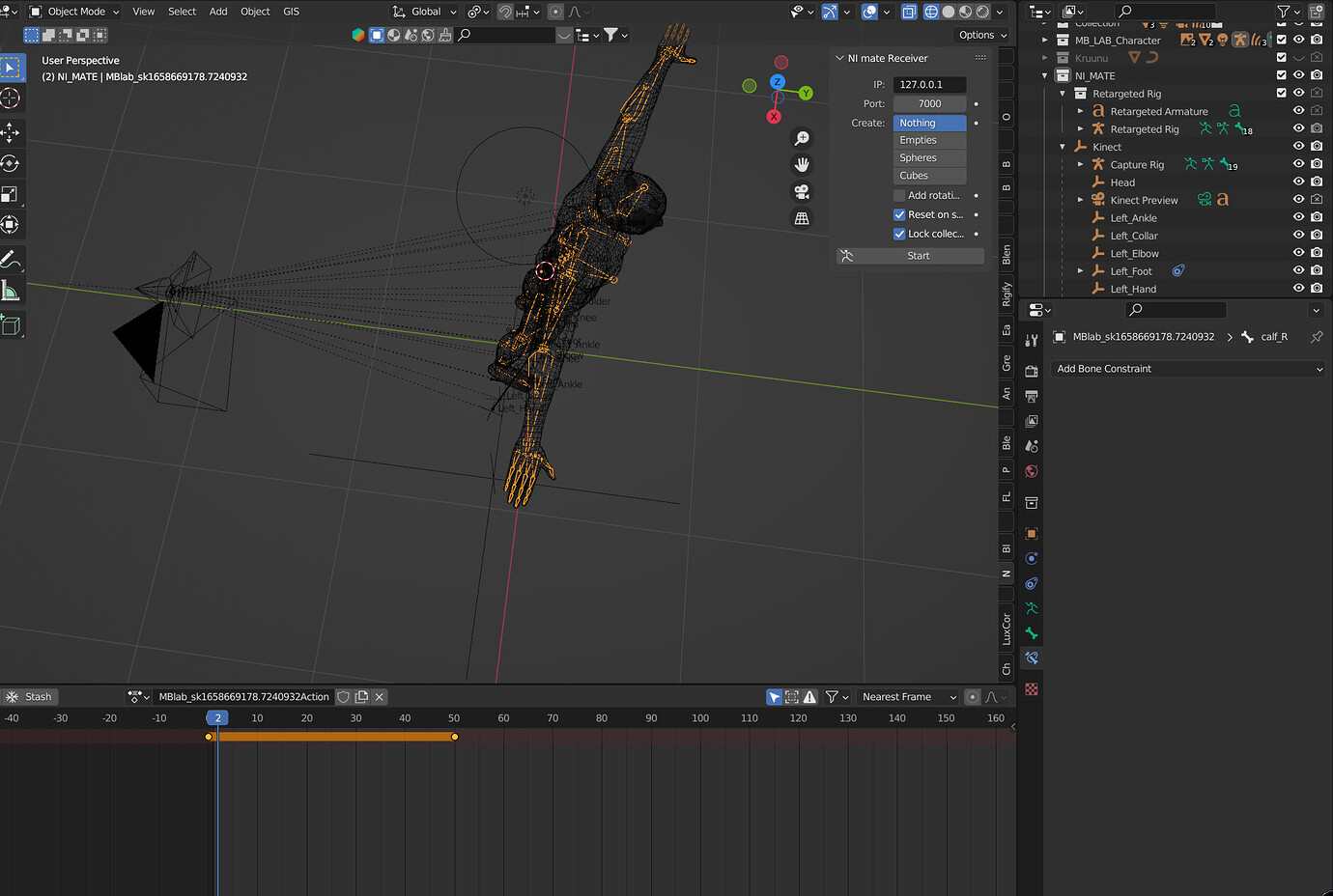Open the Object Mode dropdown

click(74, 12)
